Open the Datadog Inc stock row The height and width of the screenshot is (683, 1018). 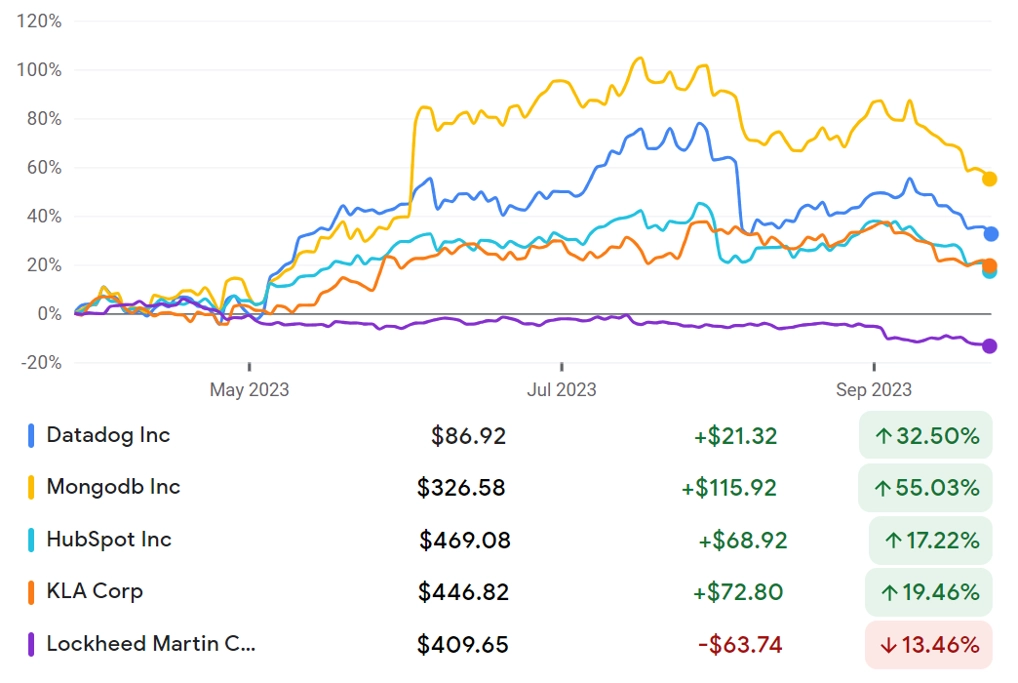pyautogui.click(x=509, y=436)
